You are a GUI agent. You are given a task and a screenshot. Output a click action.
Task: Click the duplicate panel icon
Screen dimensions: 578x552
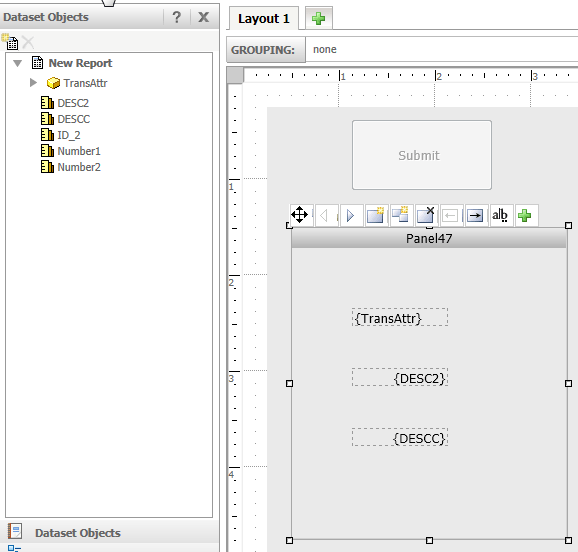coord(401,215)
